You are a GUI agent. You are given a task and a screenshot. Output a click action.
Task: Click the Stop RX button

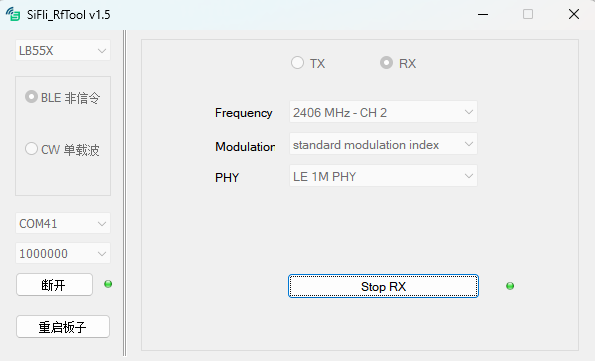pyautogui.click(x=383, y=286)
